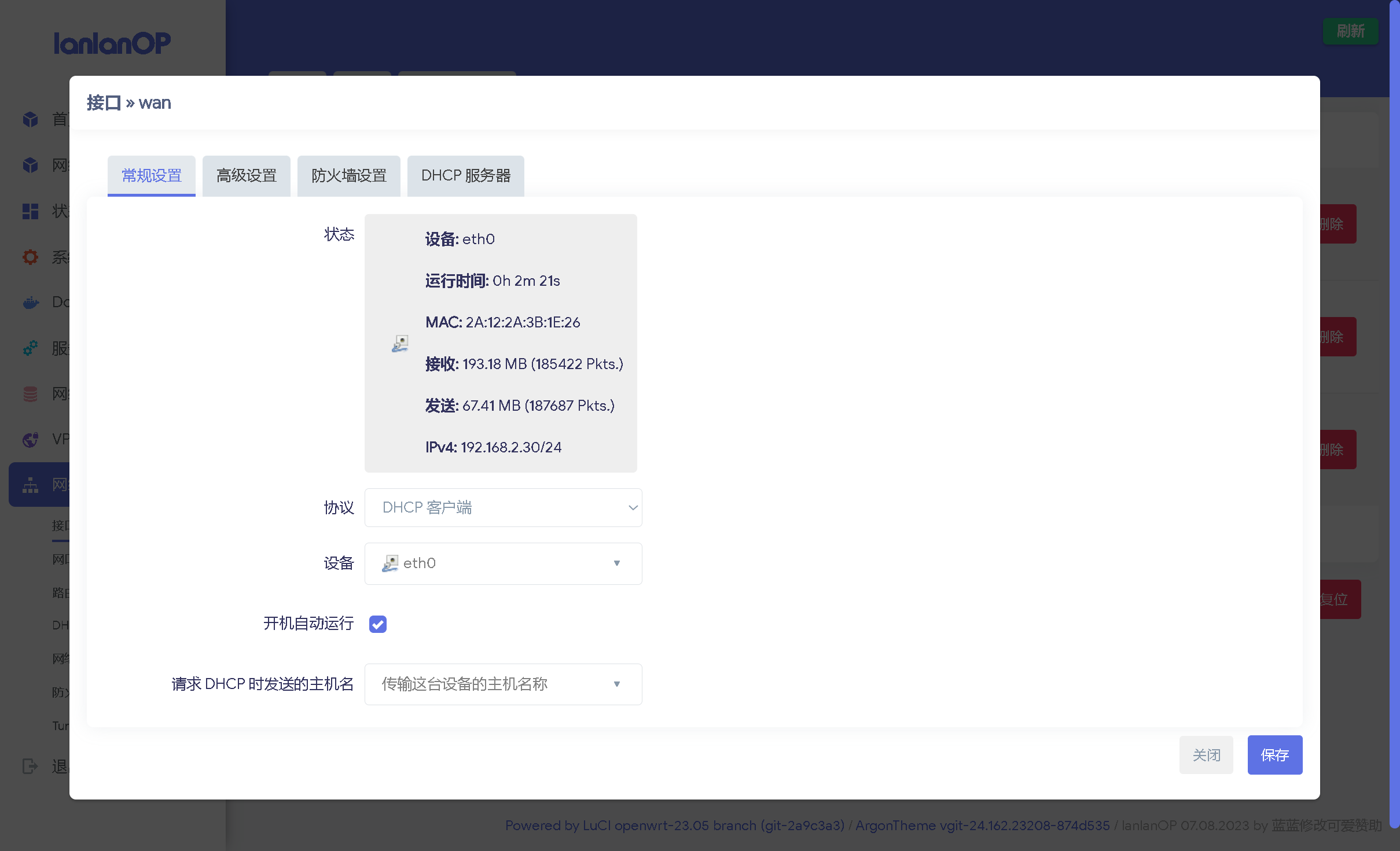The height and width of the screenshot is (851, 1400).
Task: Click the red storage stack icon in sidebar
Action: 30,394
